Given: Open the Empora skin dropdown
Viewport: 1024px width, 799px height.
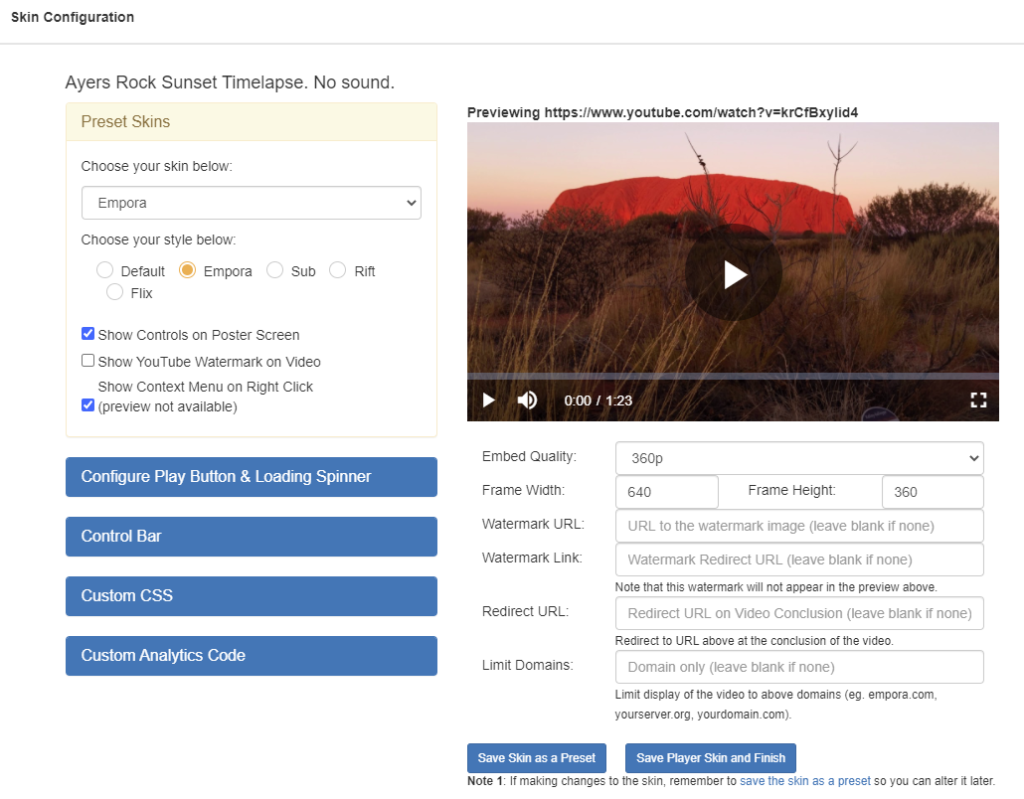Looking at the screenshot, I should (251, 203).
